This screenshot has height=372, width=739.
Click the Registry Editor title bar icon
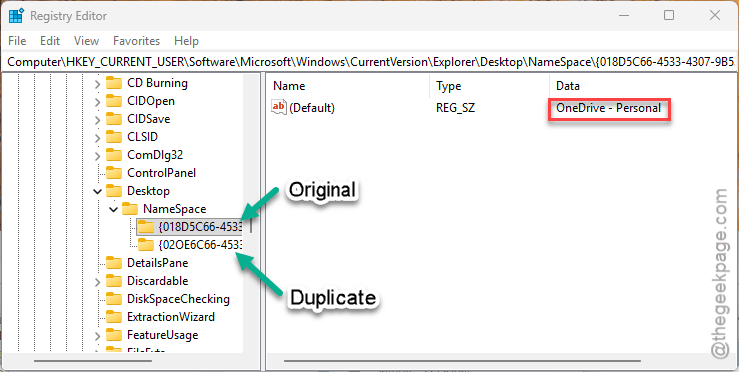(16, 16)
